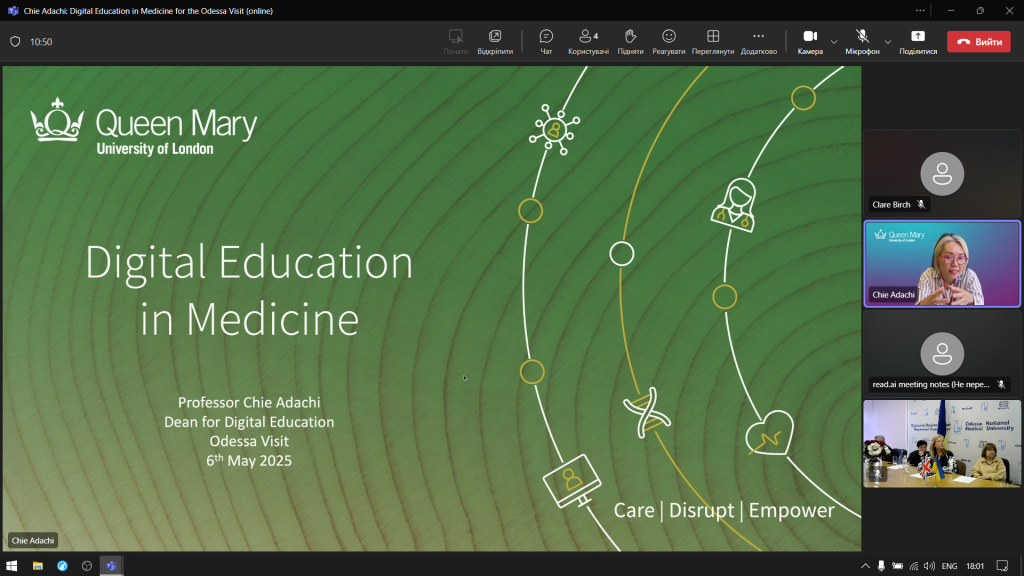
Task: Click the Care | Disrupt | Empower slide text
Action: [x=724, y=510]
